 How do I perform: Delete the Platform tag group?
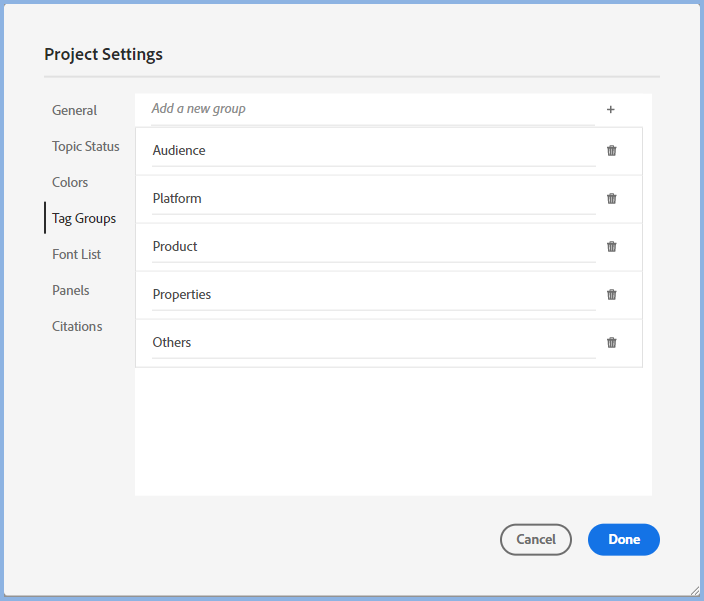[612, 199]
